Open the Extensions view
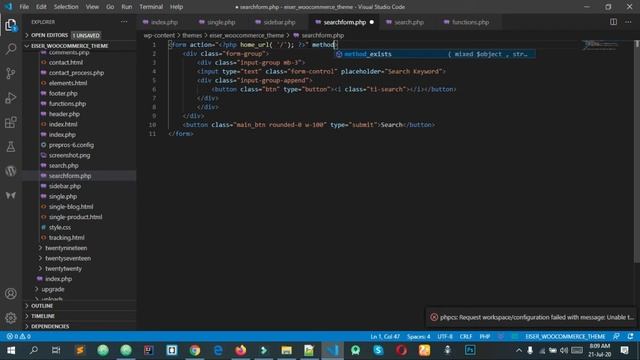Viewport: 640px width, 360px height. pyautogui.click(x=11, y=122)
